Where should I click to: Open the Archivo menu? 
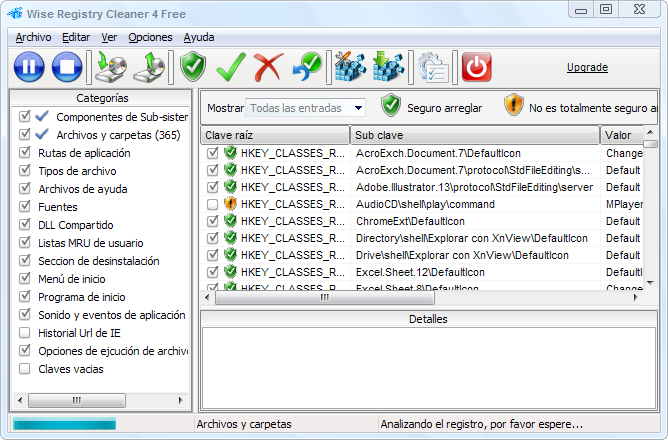[x=33, y=37]
